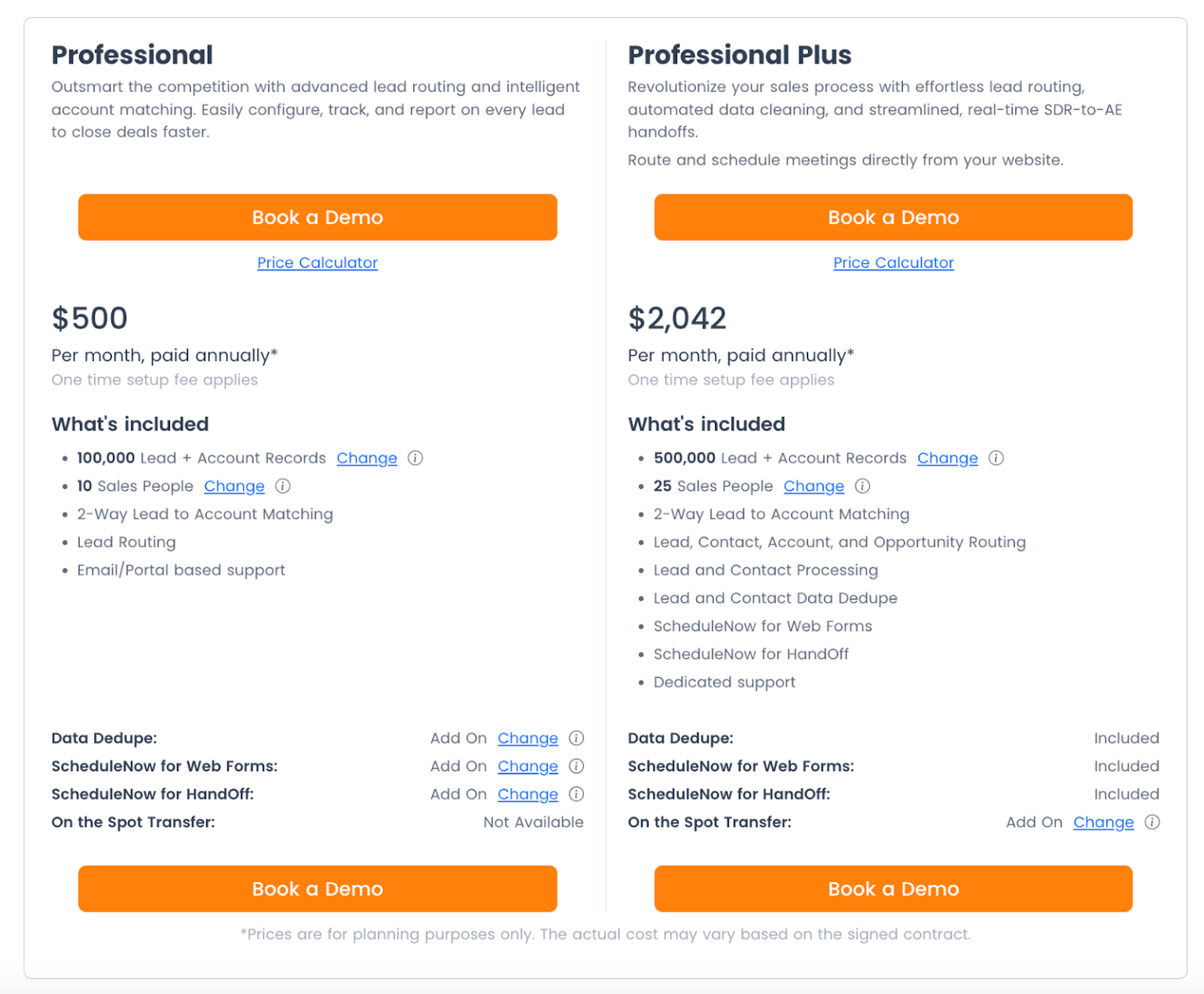Change ScheduleNow for Web Forms add-on for Professional
Viewport: 1204px width, 994px height.
click(x=528, y=766)
